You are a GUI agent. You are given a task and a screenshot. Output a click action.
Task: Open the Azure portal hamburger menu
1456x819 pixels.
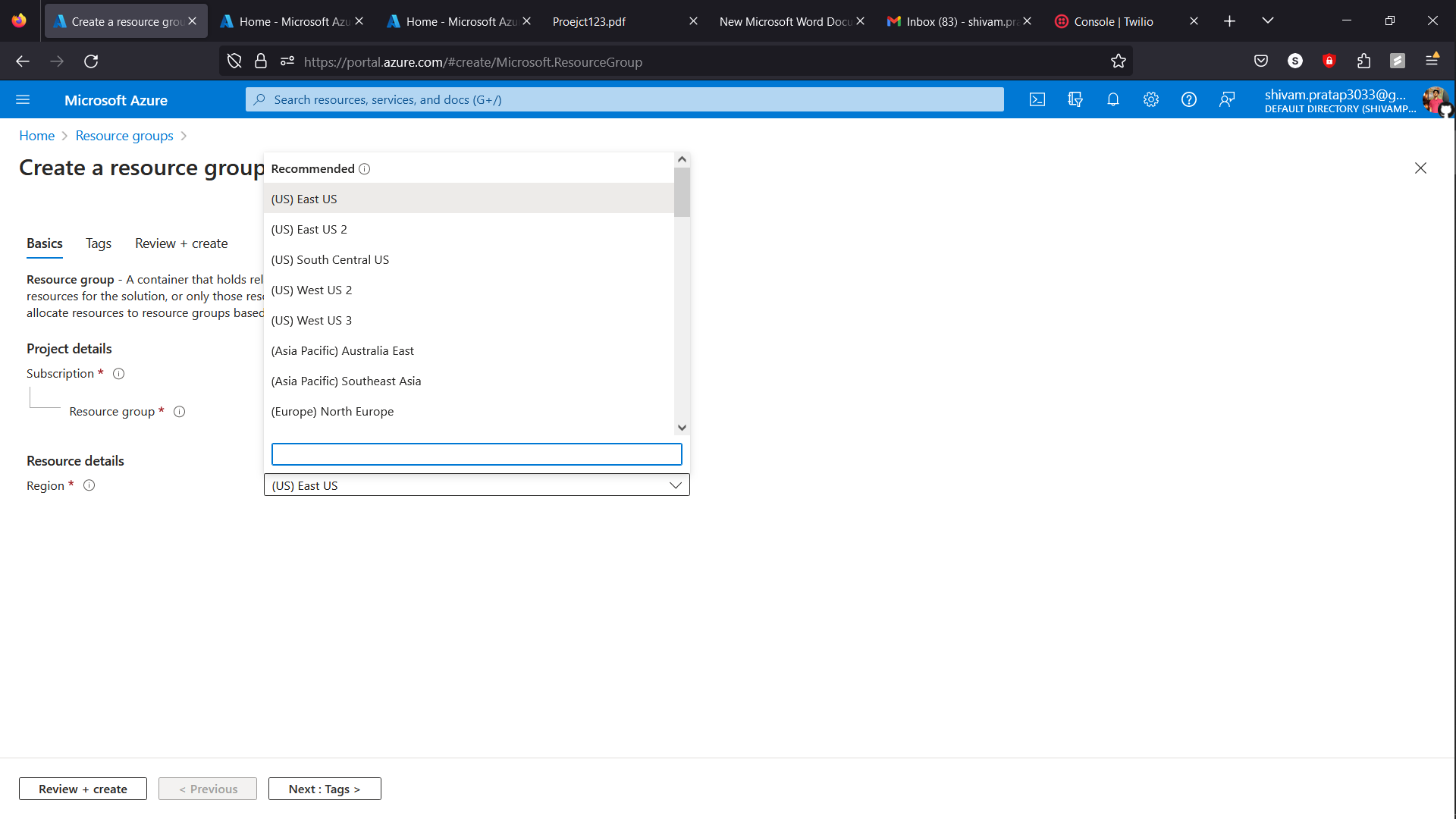(24, 99)
